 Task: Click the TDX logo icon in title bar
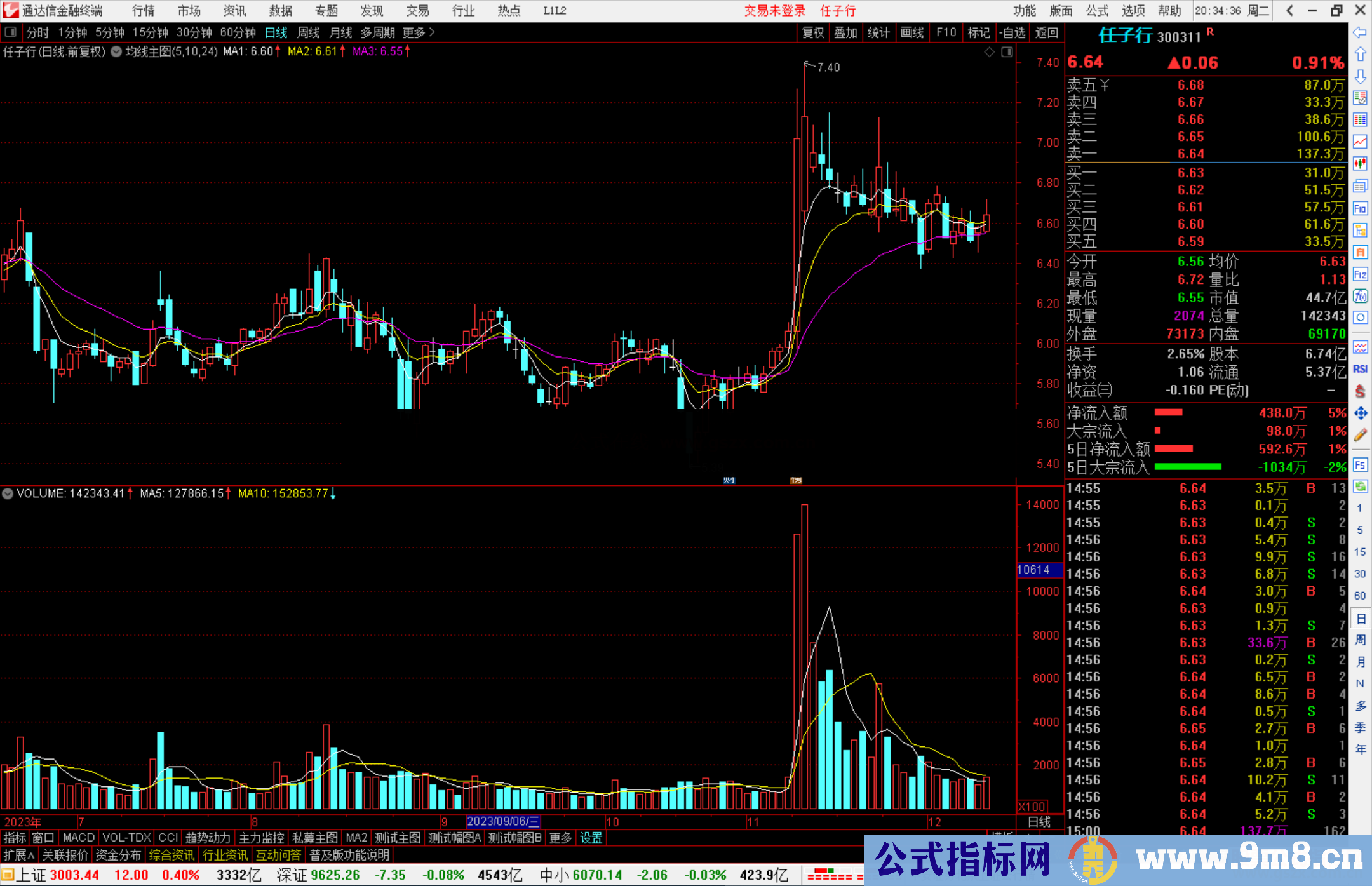[x=11, y=10]
